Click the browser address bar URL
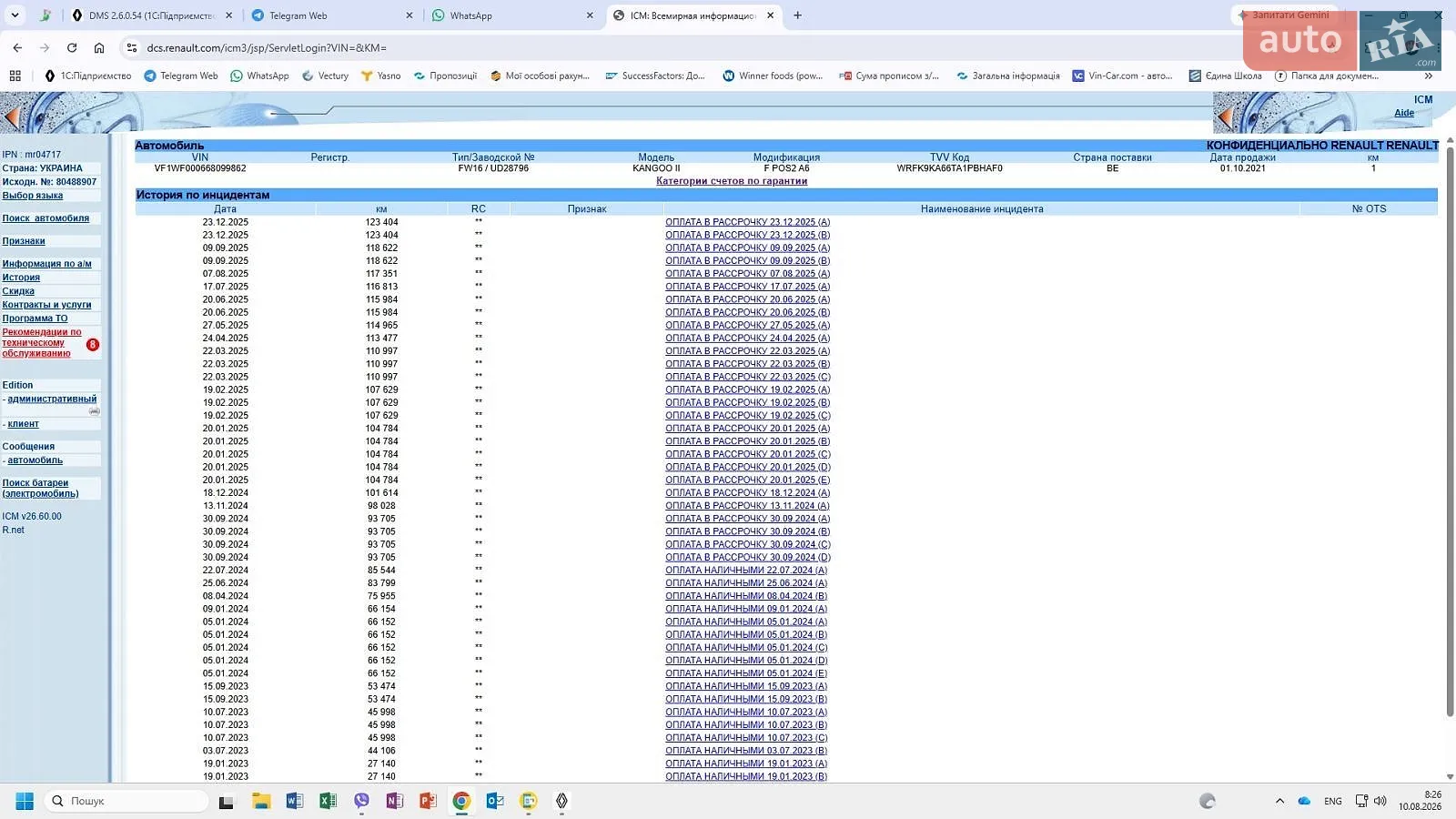Image resolution: width=1456 pixels, height=819 pixels. [x=267, y=47]
